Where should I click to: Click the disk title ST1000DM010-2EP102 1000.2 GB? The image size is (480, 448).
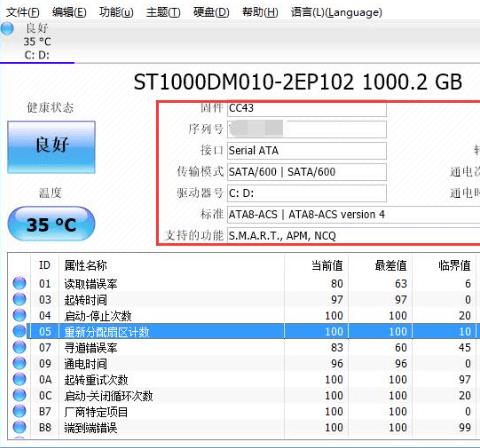pyautogui.click(x=298, y=82)
